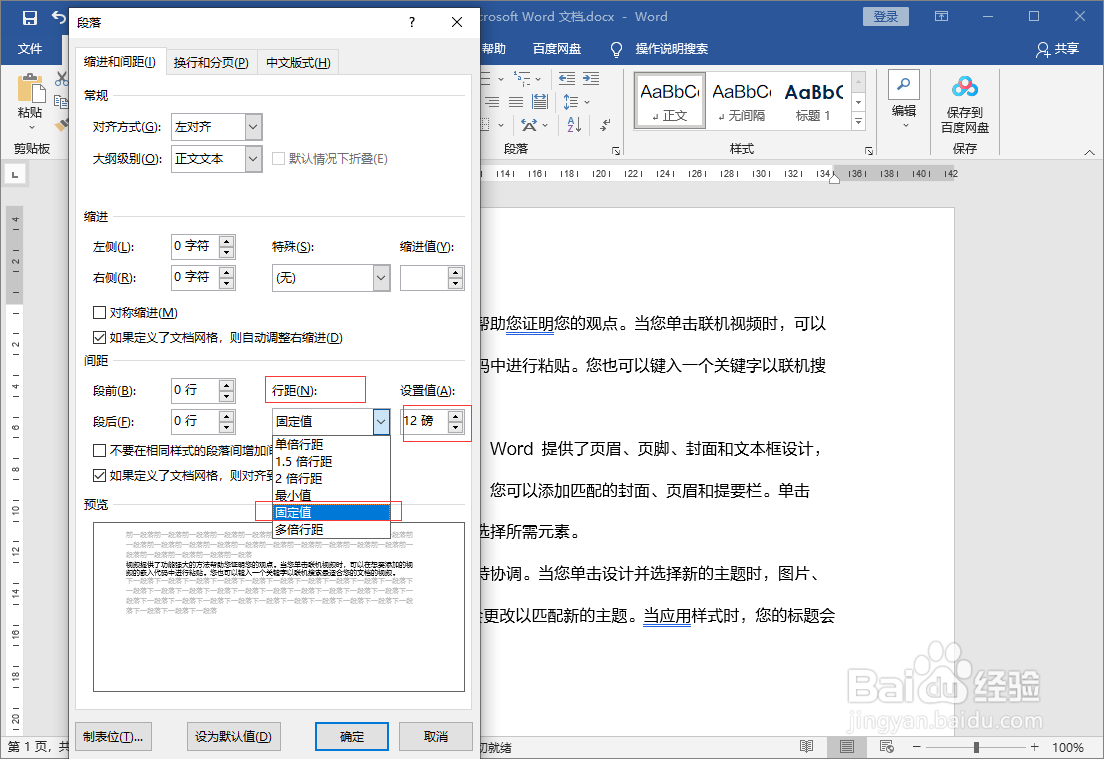The width and height of the screenshot is (1104, 759).
Task: Click the Undo arrow in quick access toolbar
Action: [59, 17]
